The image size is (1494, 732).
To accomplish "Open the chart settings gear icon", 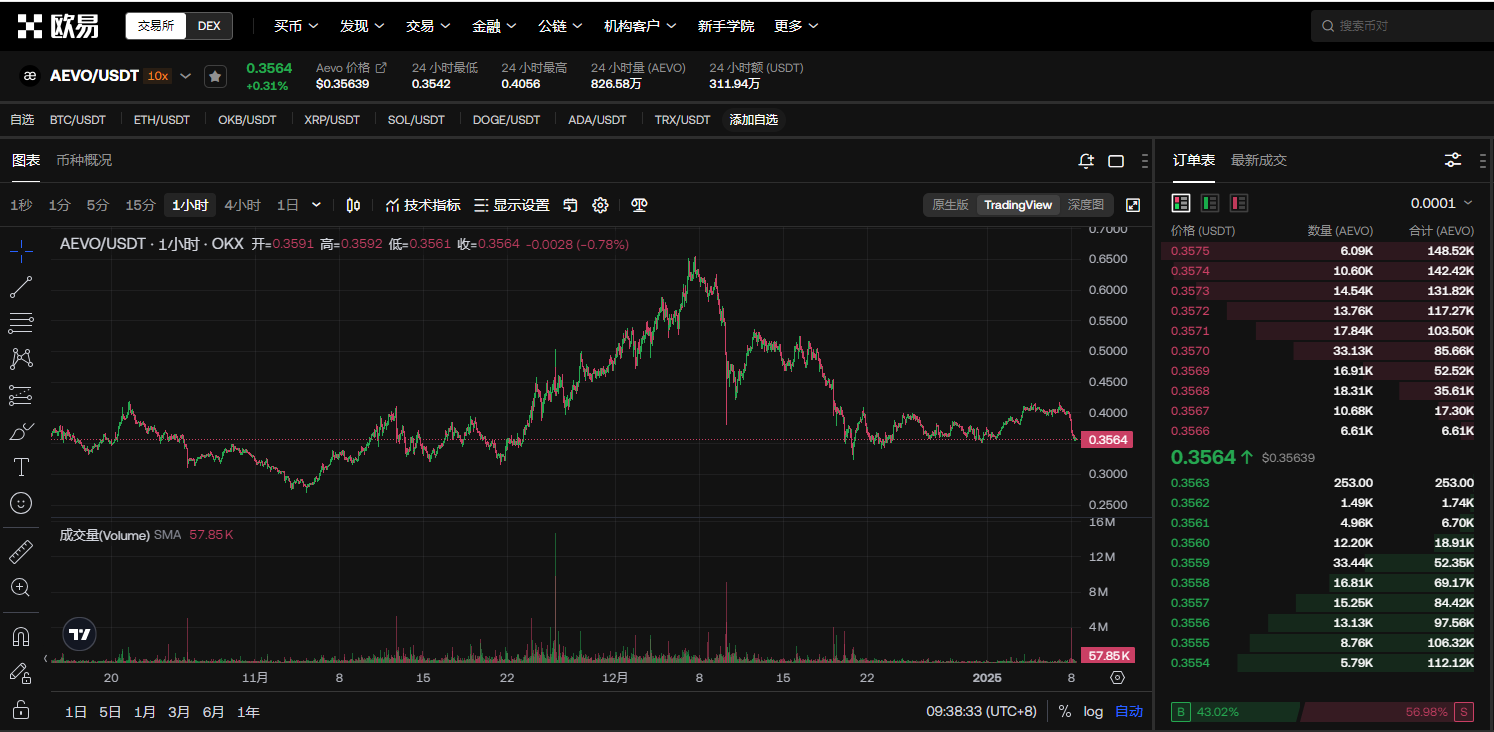I will 600,205.
